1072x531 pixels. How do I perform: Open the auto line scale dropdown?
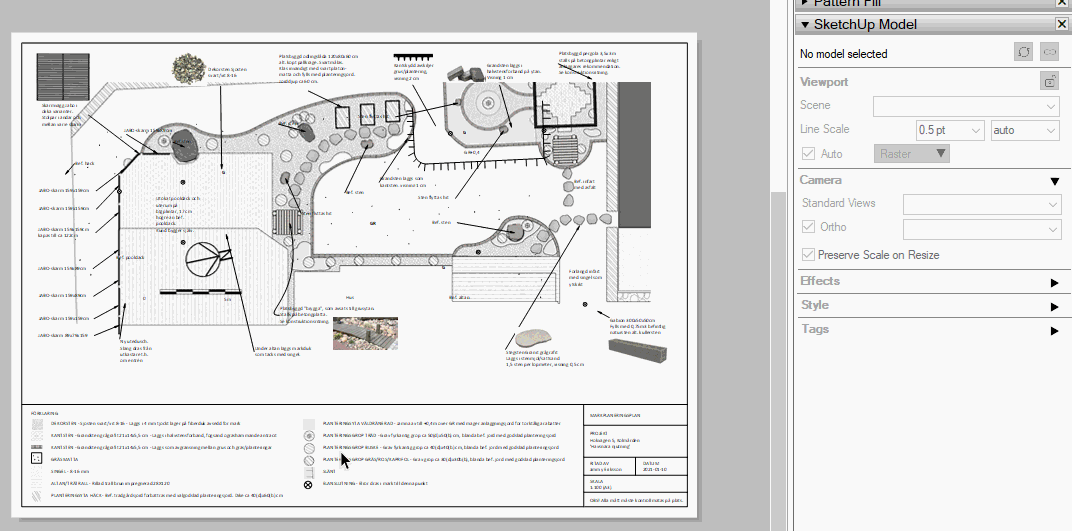pos(1025,130)
